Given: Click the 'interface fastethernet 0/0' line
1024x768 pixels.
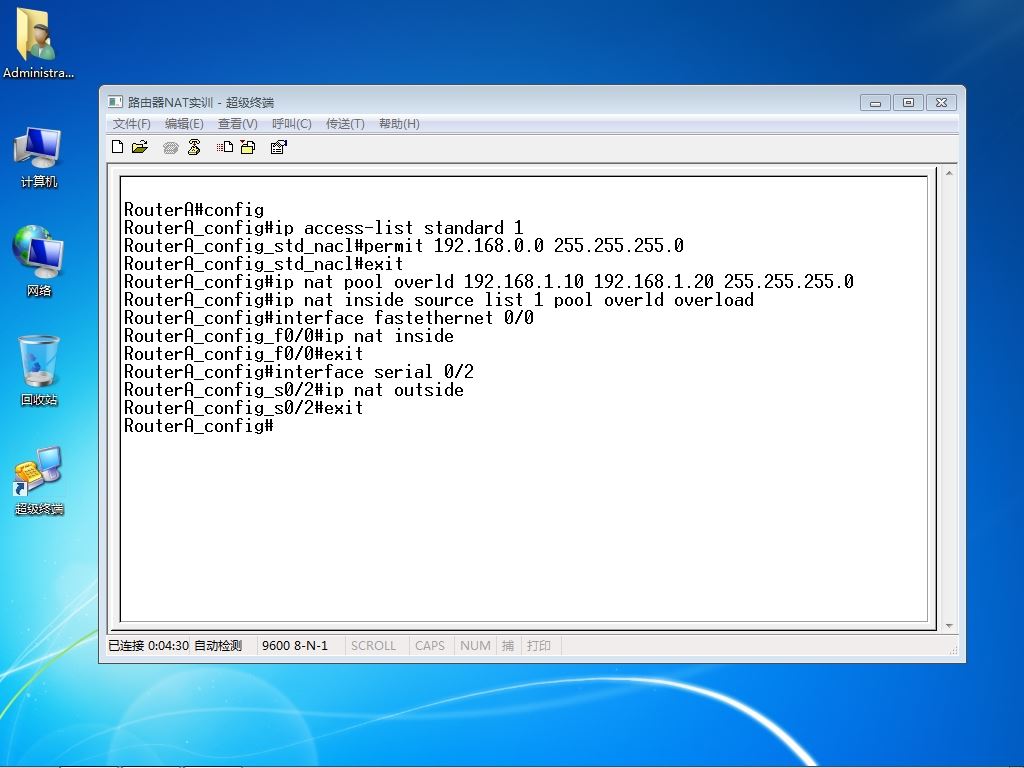Looking at the screenshot, I should 328,317.
